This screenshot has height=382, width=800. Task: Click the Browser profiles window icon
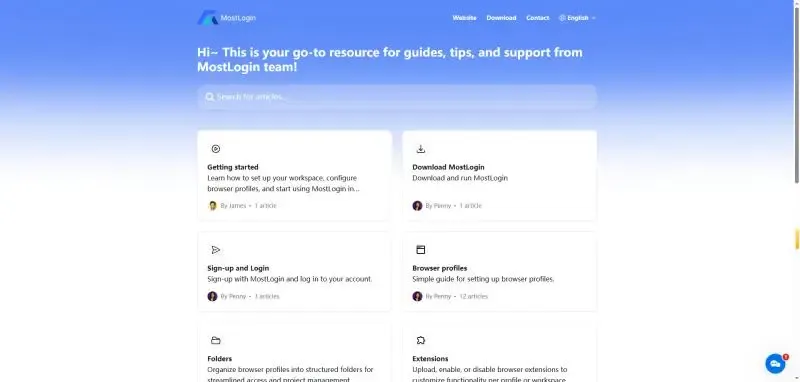pos(421,250)
